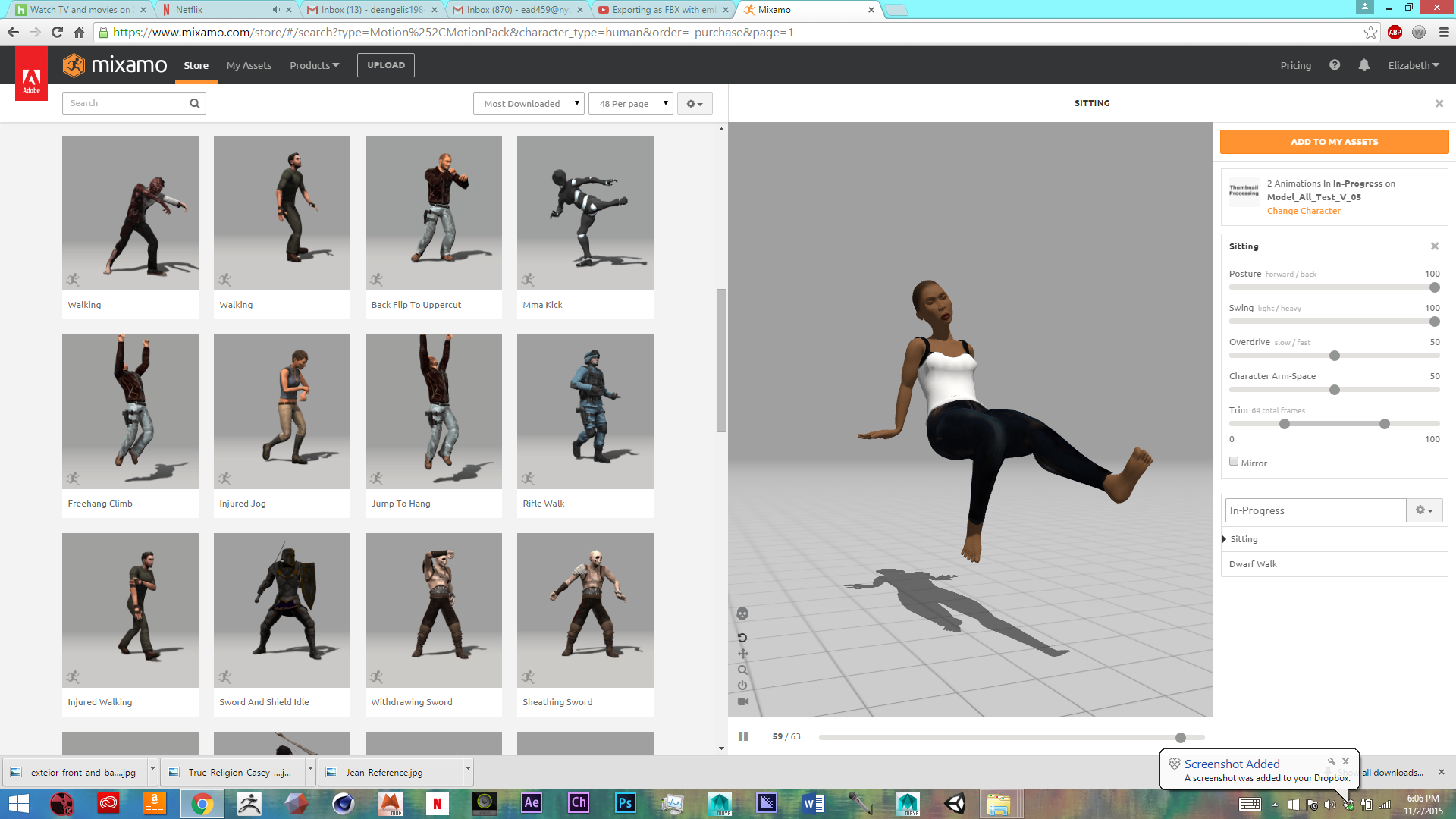Image resolution: width=1456 pixels, height=819 pixels.
Task: Go to the My Assets tab
Action: pyautogui.click(x=249, y=65)
